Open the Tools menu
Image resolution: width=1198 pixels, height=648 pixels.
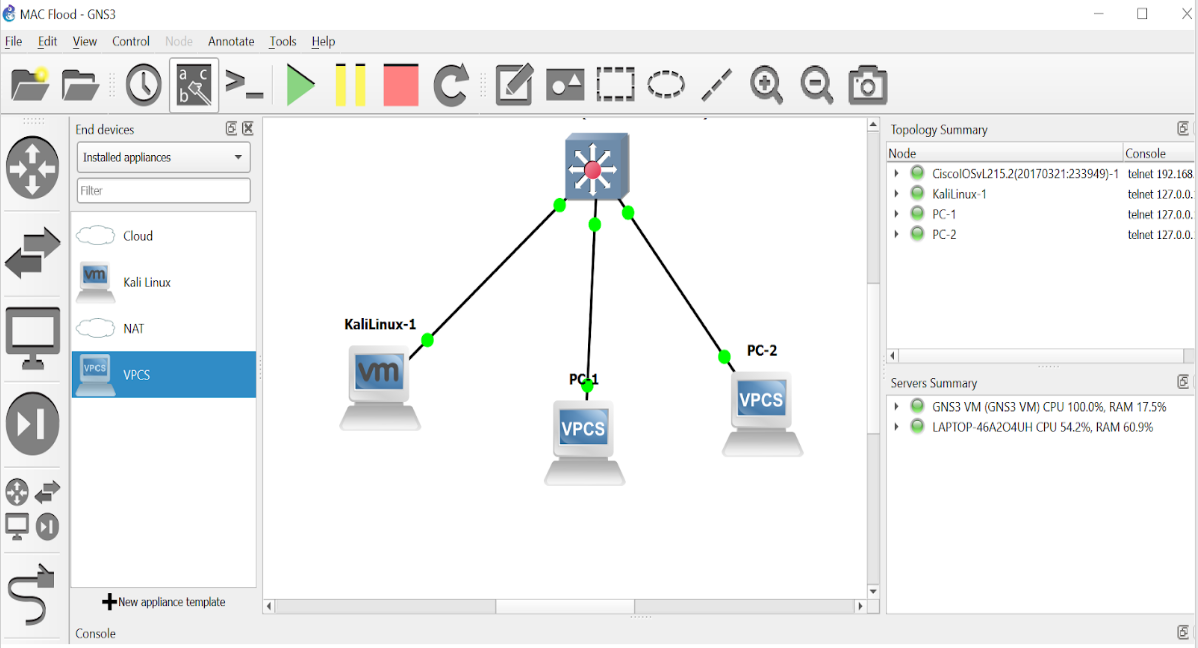tap(283, 41)
